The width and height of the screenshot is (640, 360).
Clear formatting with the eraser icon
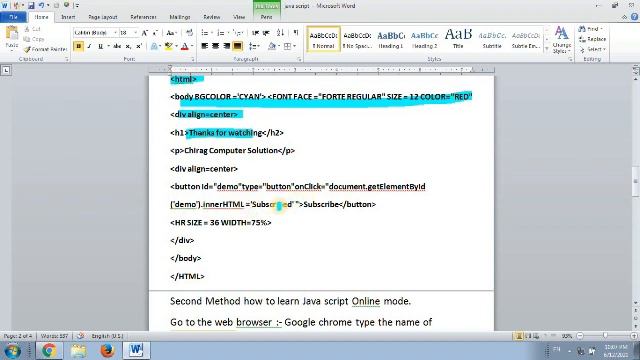[x=189, y=33]
